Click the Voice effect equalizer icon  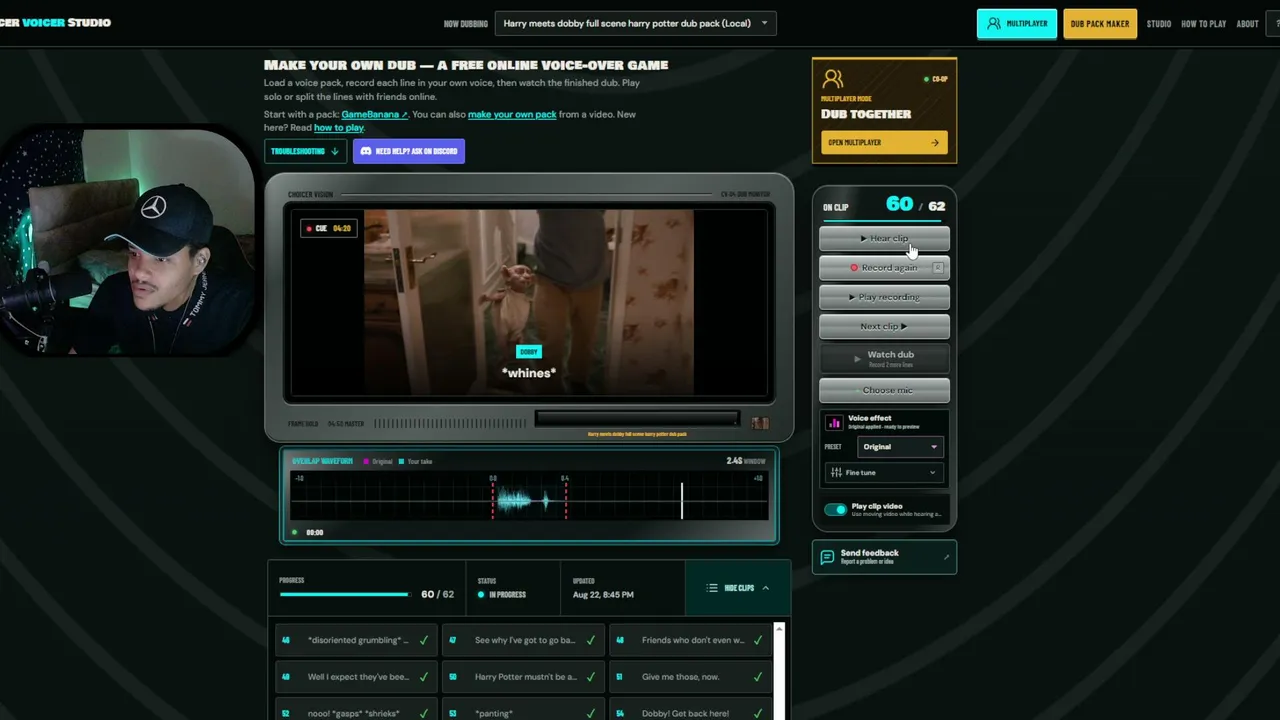click(835, 423)
